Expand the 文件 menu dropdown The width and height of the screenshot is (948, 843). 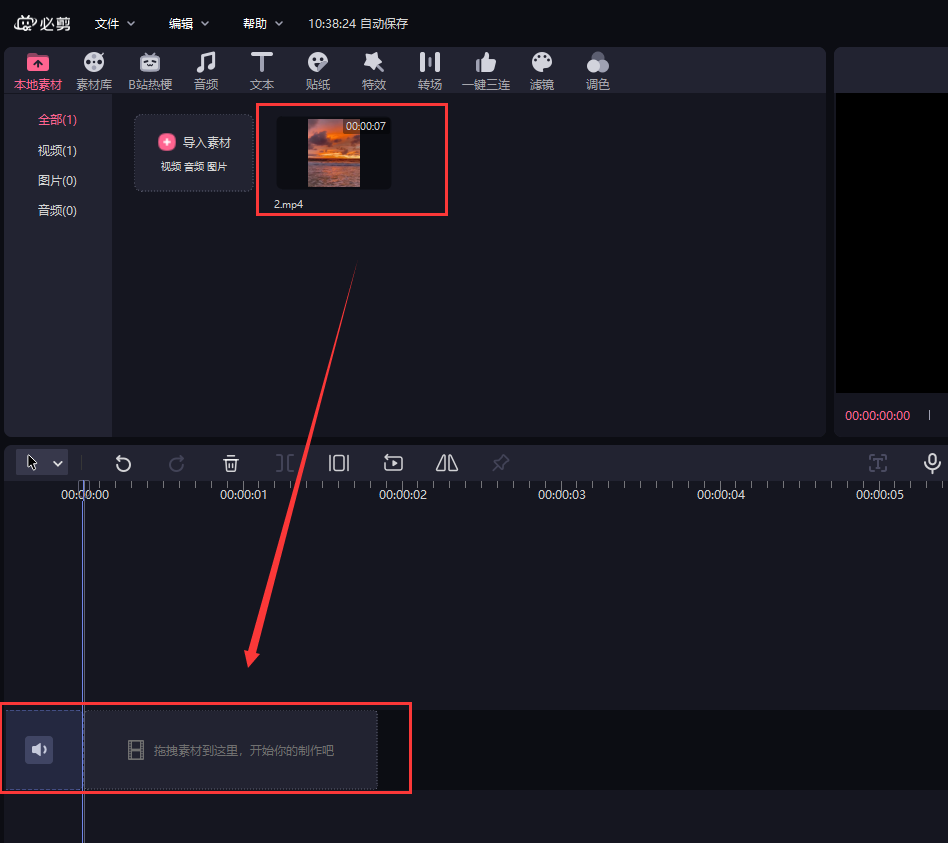coord(114,23)
